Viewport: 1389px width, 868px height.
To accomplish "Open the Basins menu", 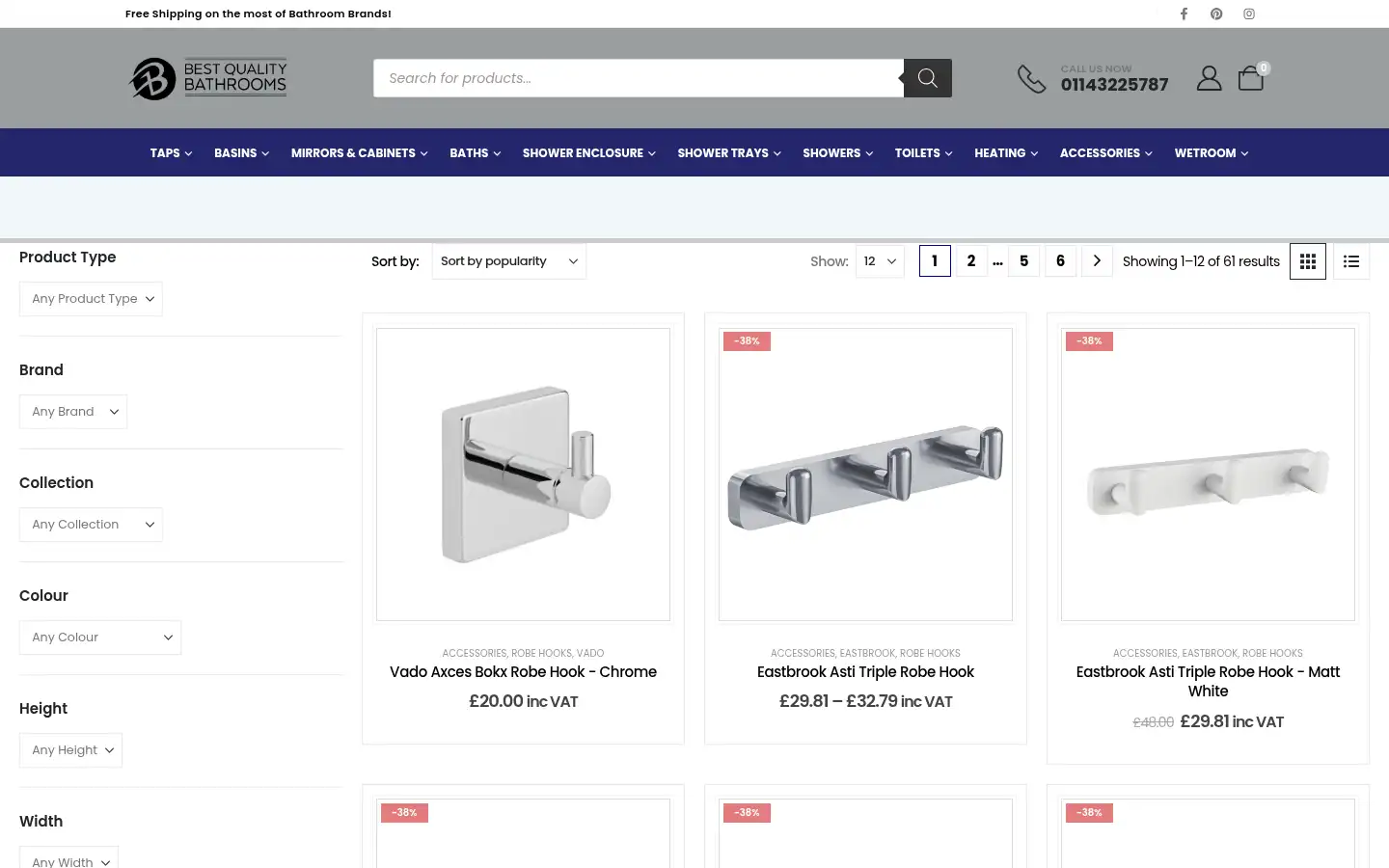I will [241, 152].
